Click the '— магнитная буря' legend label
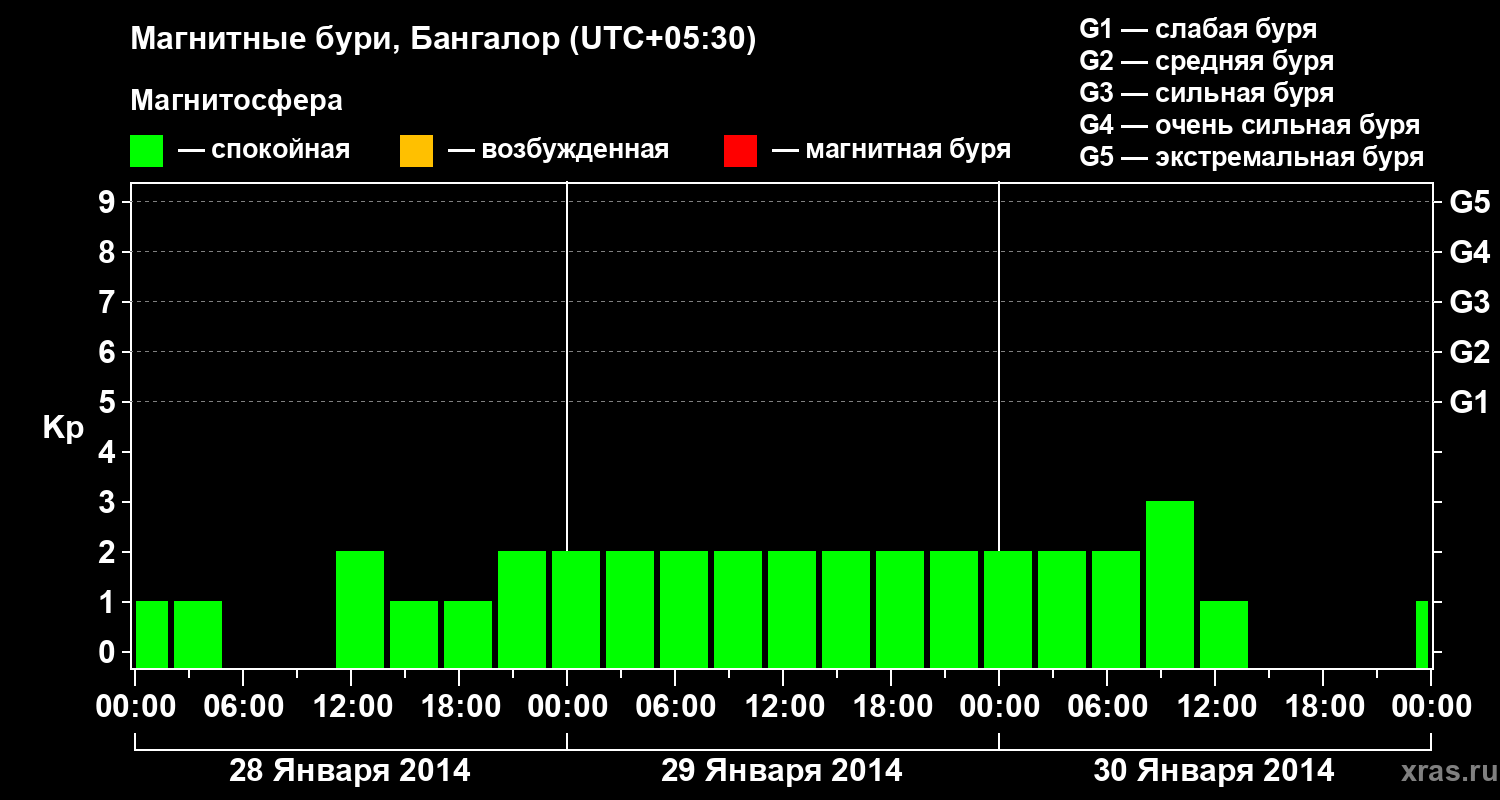 pos(892,151)
